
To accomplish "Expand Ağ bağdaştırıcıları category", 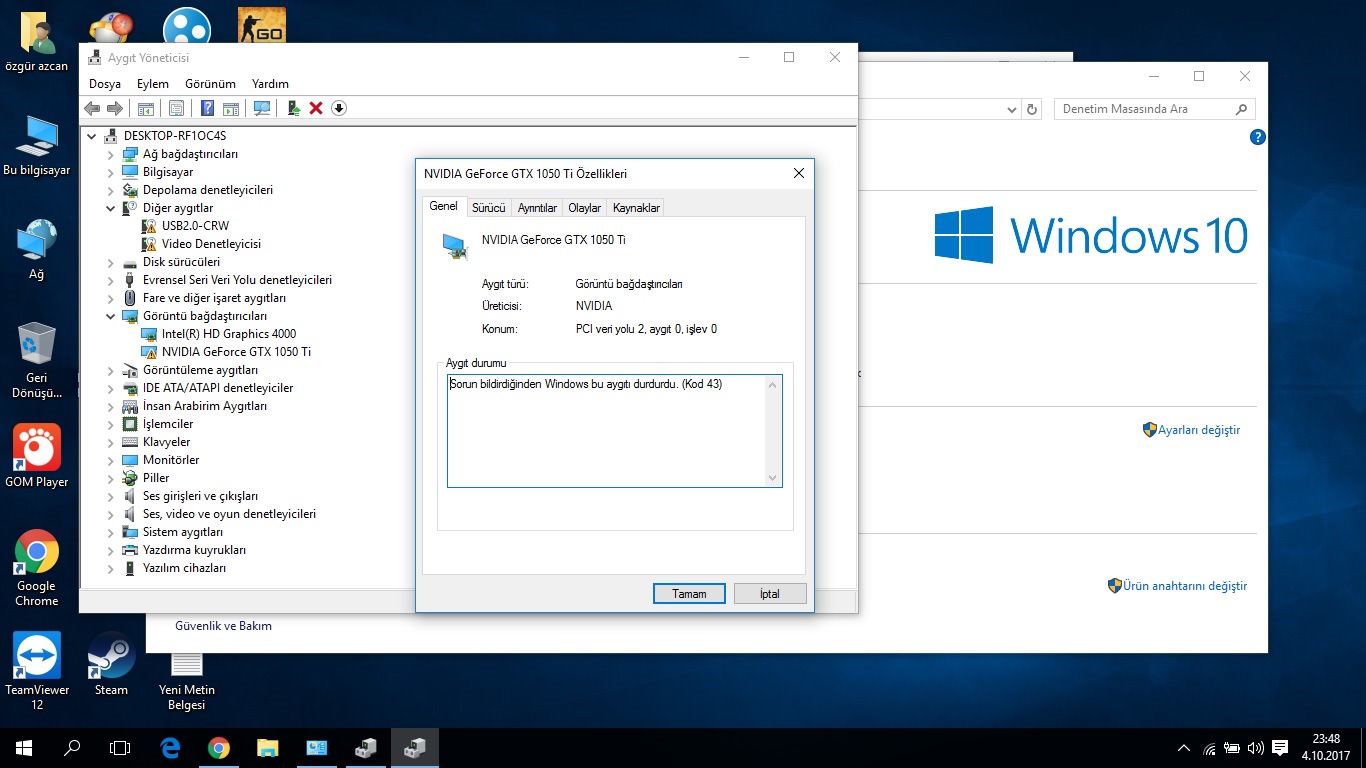I will coord(111,154).
